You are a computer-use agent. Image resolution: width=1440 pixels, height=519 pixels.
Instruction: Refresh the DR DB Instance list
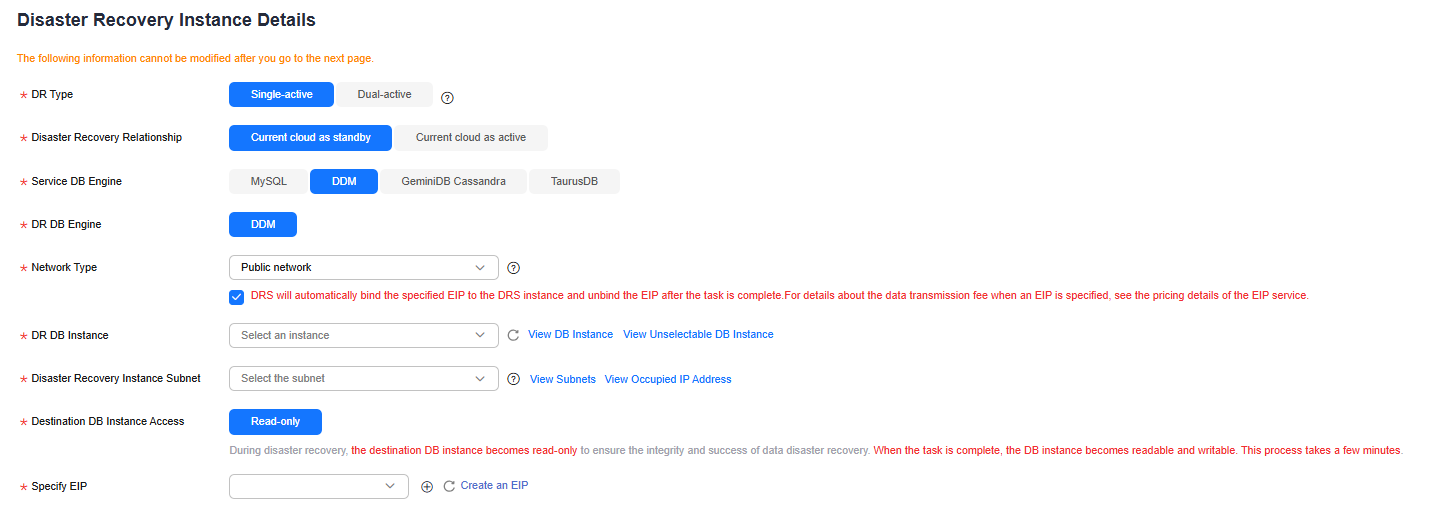[513, 335]
